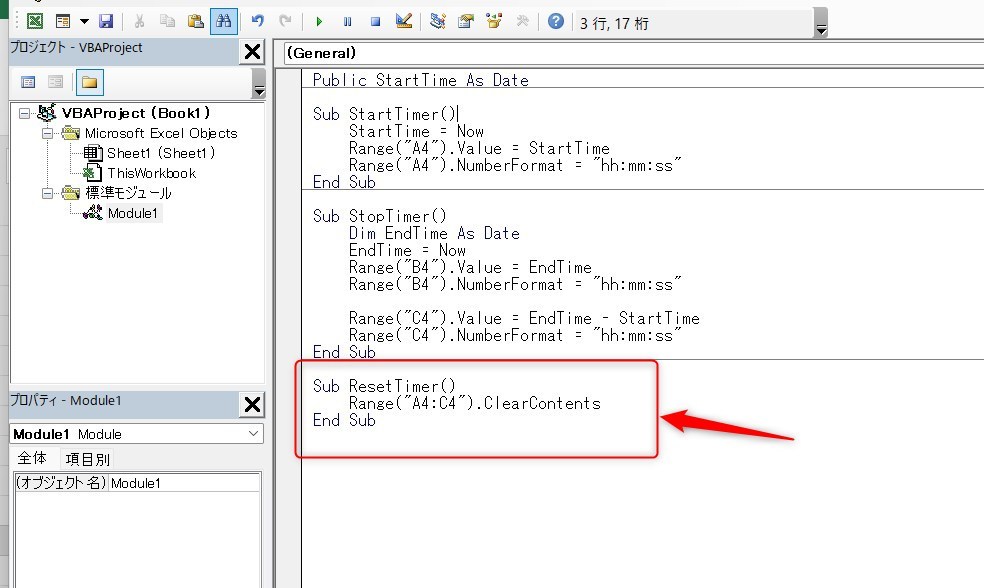Click the Sub ResetTimer() code line
The width and height of the screenshot is (984, 588).
click(384, 386)
